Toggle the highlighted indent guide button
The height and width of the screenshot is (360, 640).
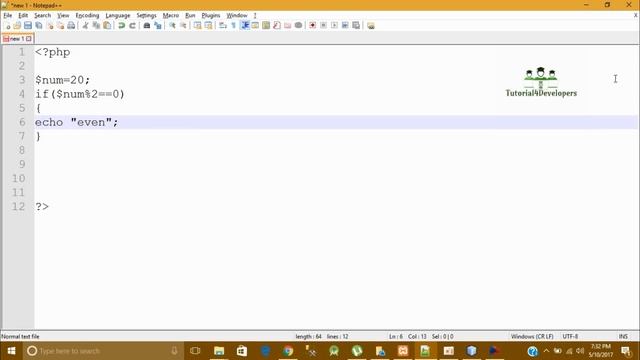(245, 26)
